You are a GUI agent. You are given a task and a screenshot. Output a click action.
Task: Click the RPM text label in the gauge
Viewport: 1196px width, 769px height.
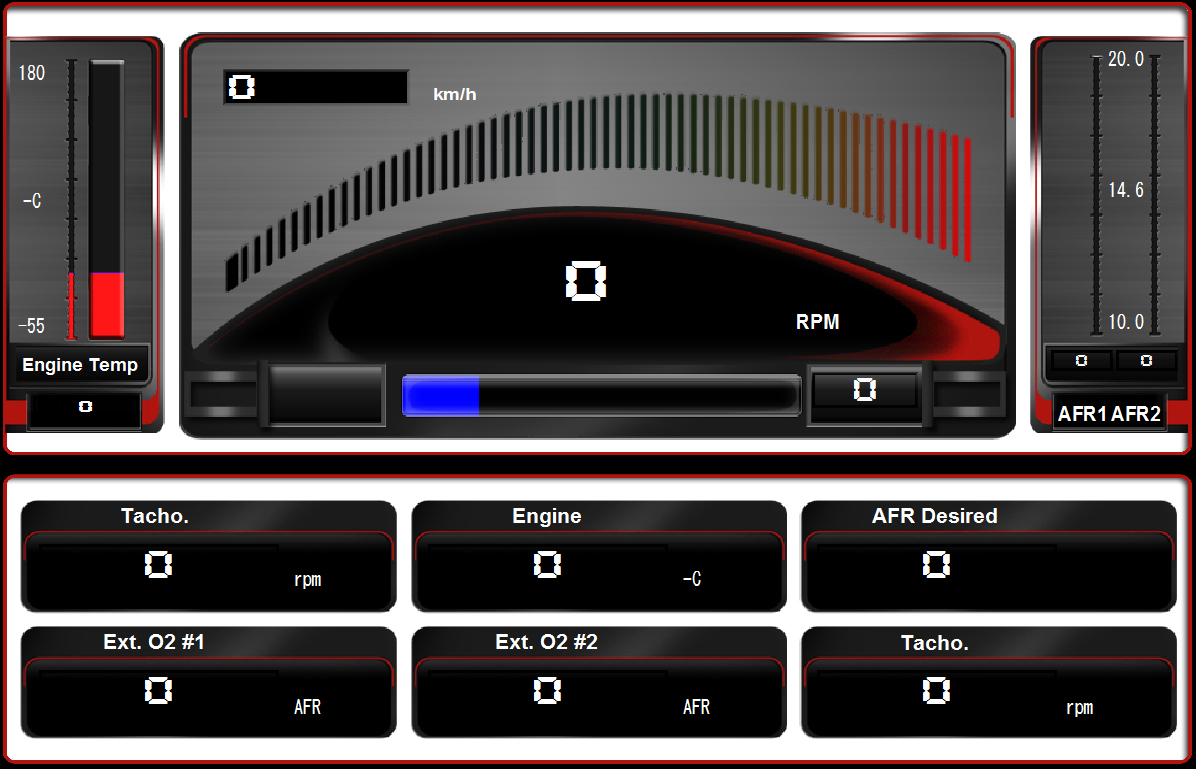point(817,322)
